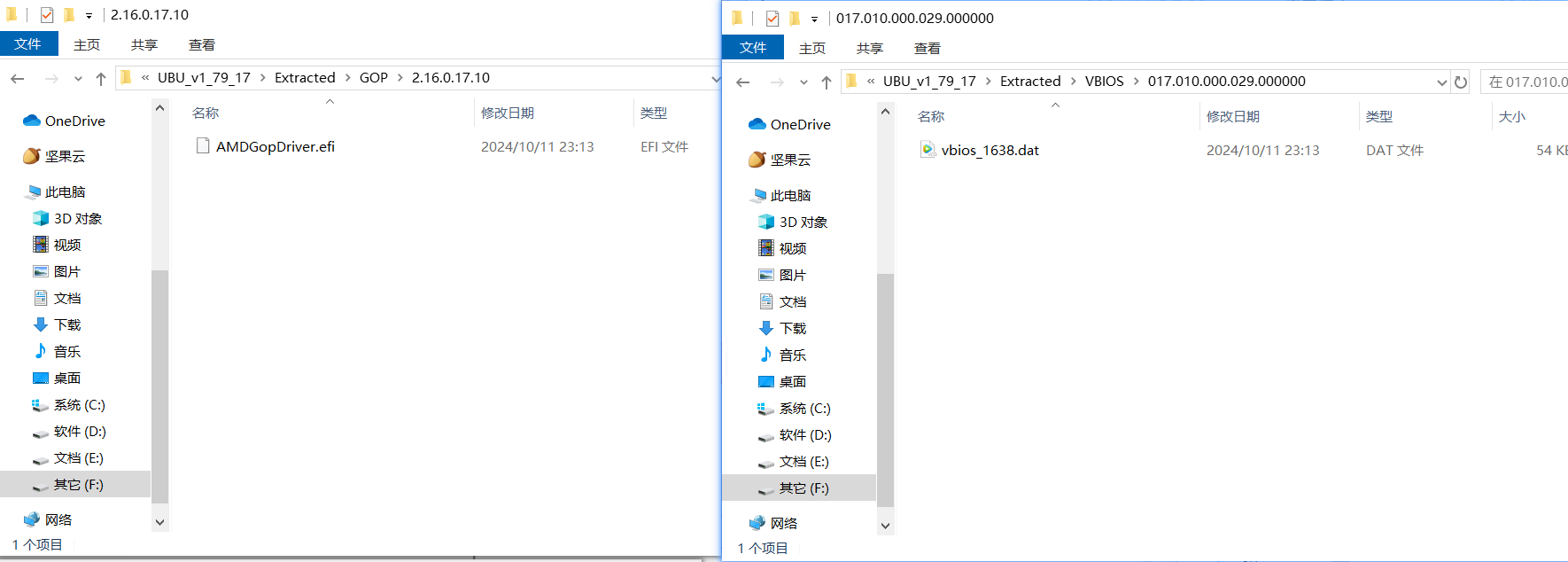The width and height of the screenshot is (1568, 562).
Task: Open 图片 folder in right window
Action: pos(792,275)
